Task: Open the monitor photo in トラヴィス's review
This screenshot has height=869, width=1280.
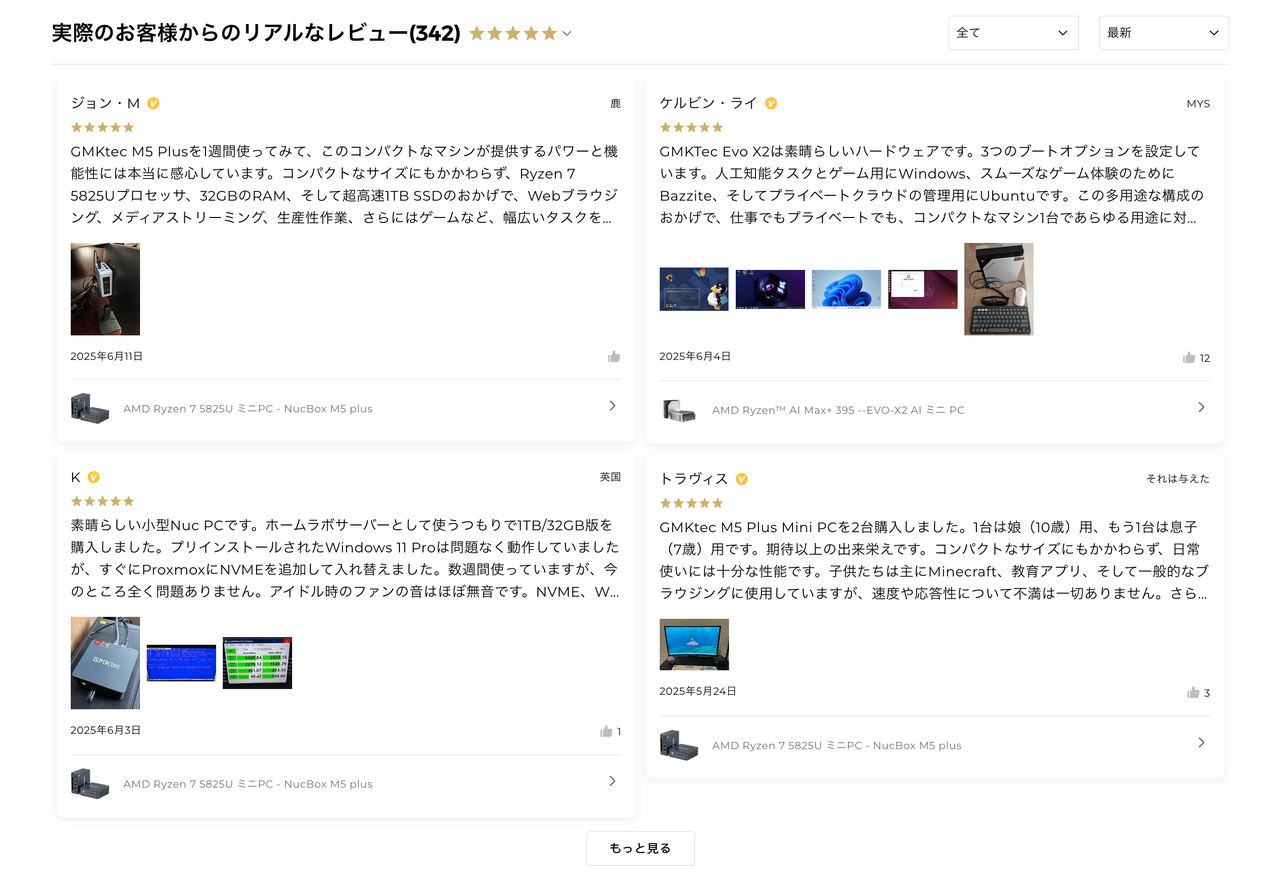Action: pos(694,644)
